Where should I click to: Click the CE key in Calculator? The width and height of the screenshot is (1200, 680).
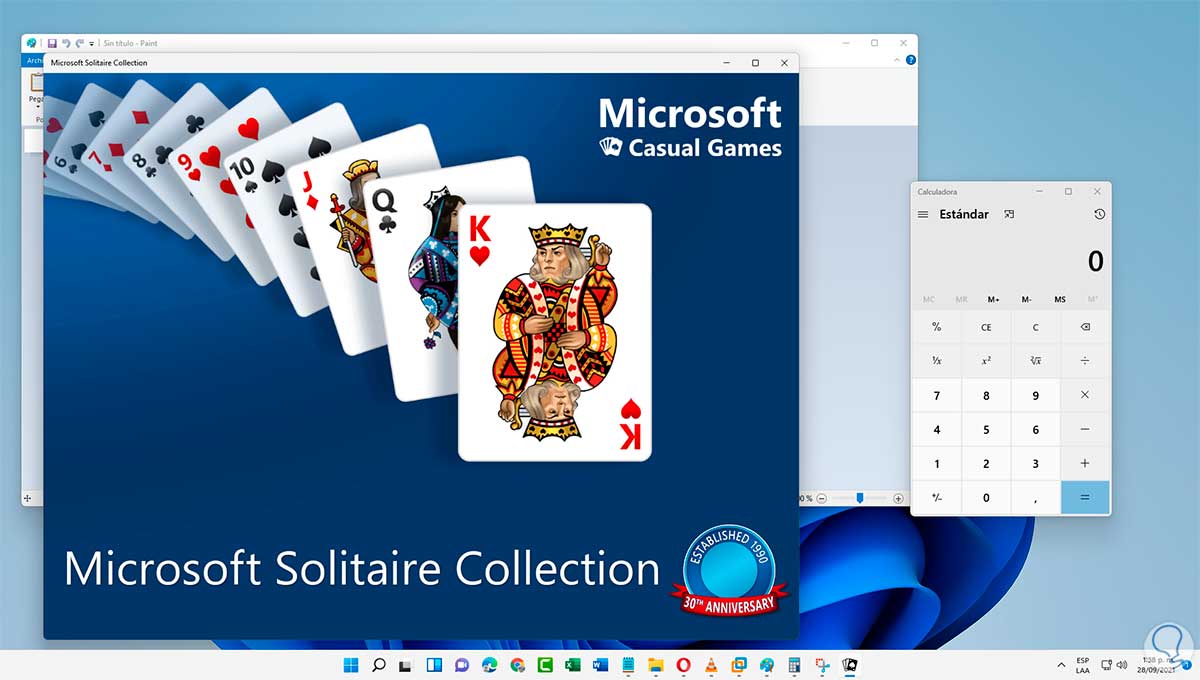pyautogui.click(x=986, y=327)
